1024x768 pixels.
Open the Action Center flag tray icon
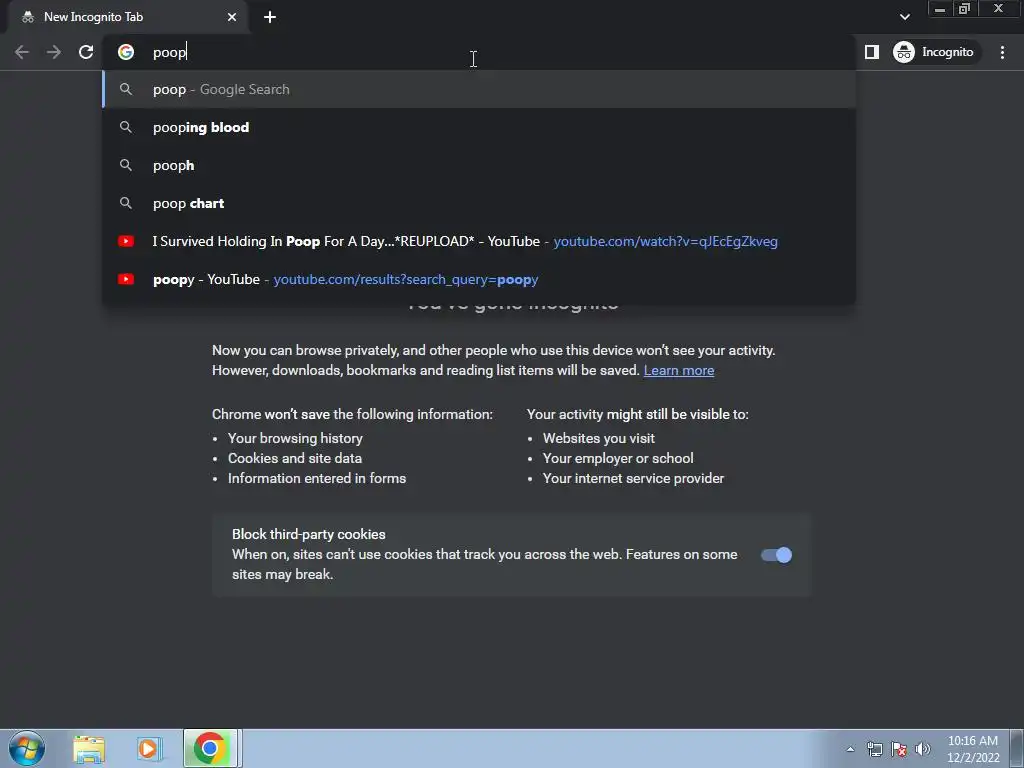click(x=899, y=749)
